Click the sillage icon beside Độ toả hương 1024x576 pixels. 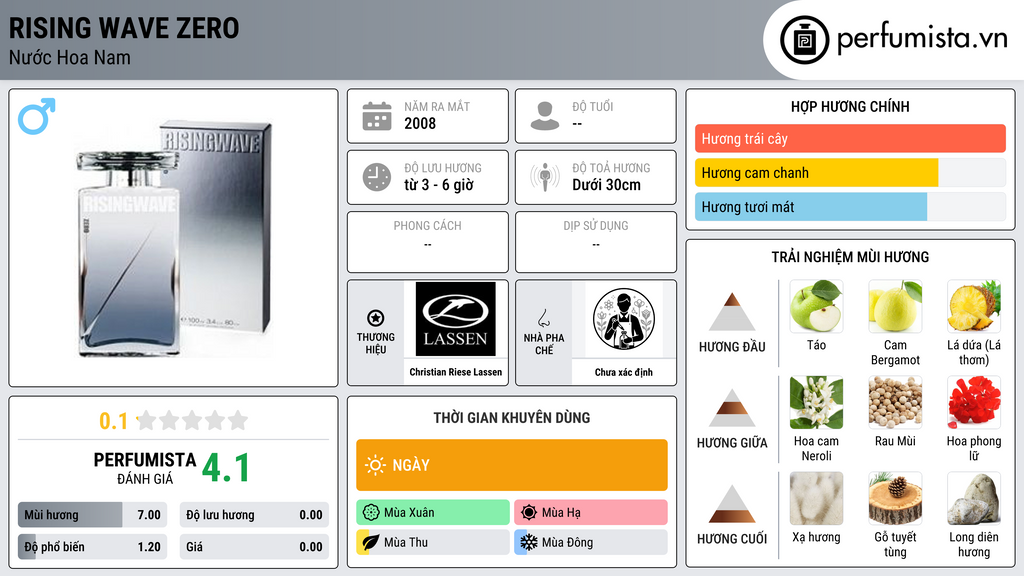point(545,177)
